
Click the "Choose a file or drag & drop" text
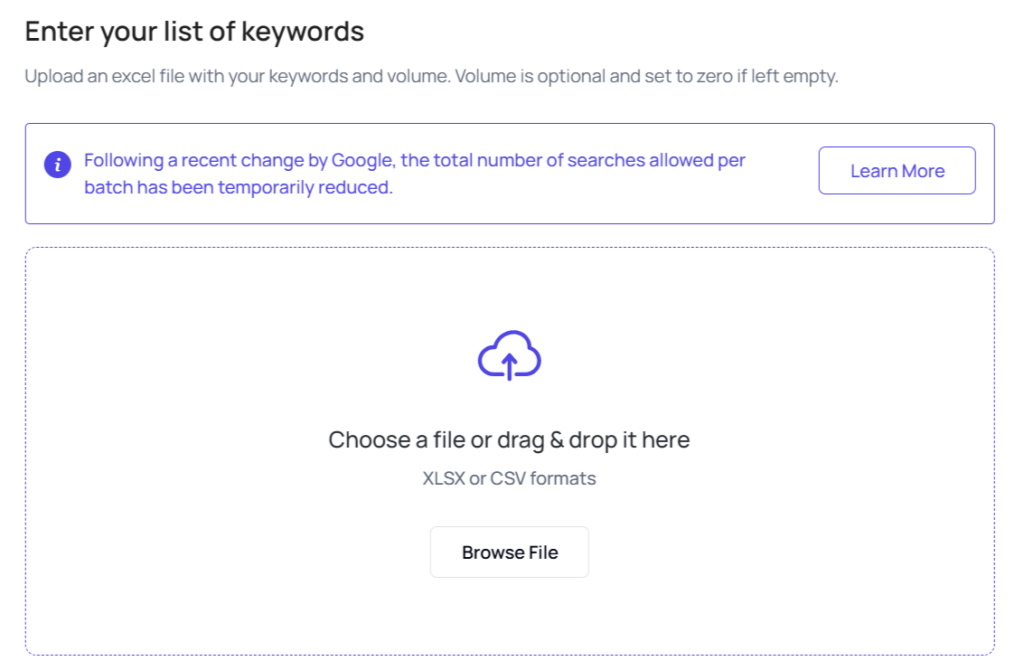[509, 440]
